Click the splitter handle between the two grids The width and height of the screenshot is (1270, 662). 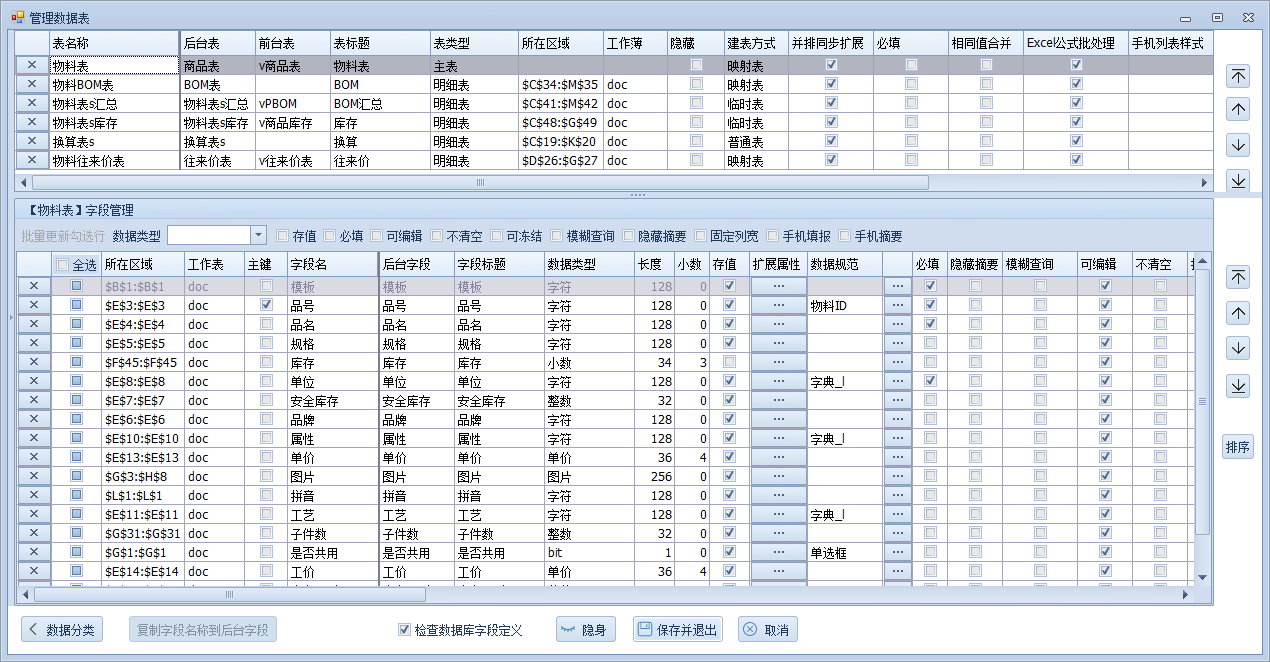(x=637, y=194)
